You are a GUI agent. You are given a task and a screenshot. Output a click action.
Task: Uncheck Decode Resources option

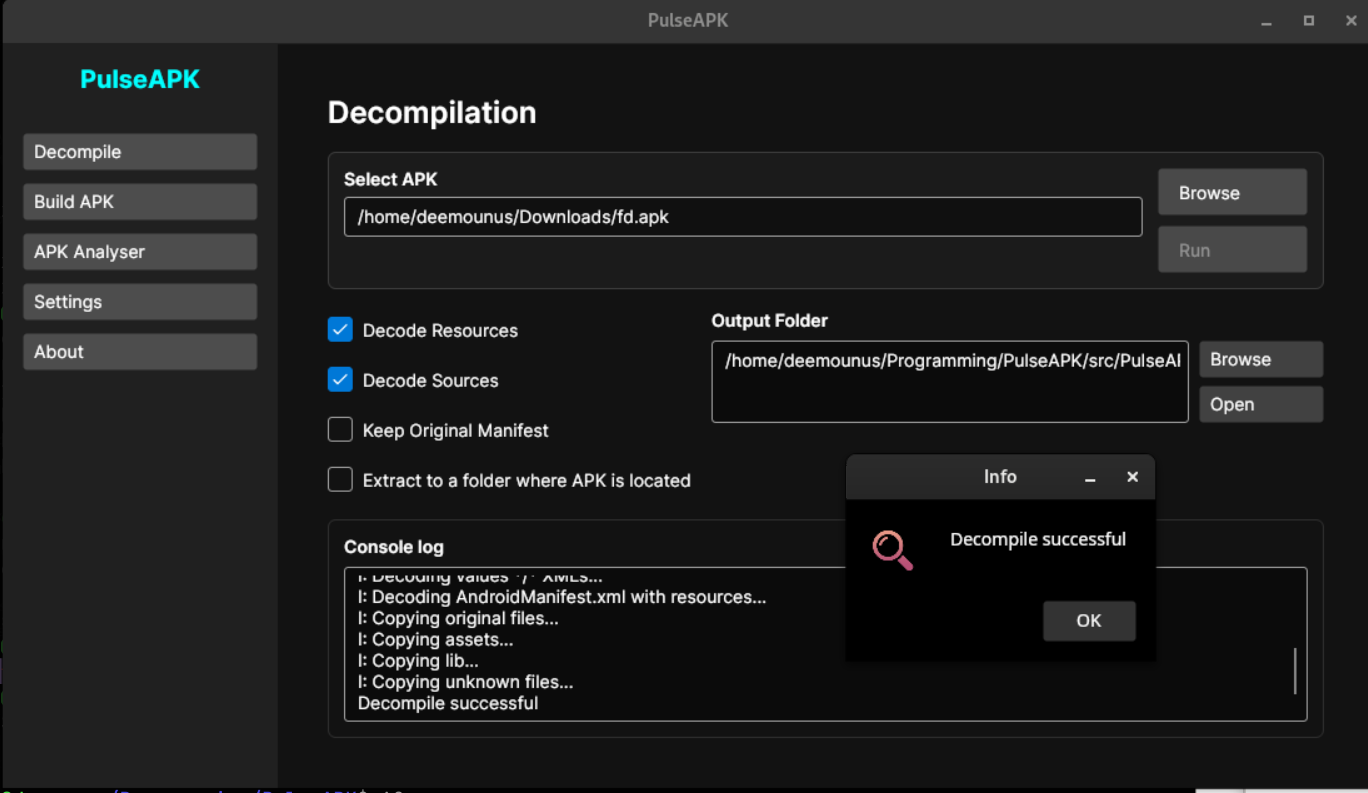340,330
